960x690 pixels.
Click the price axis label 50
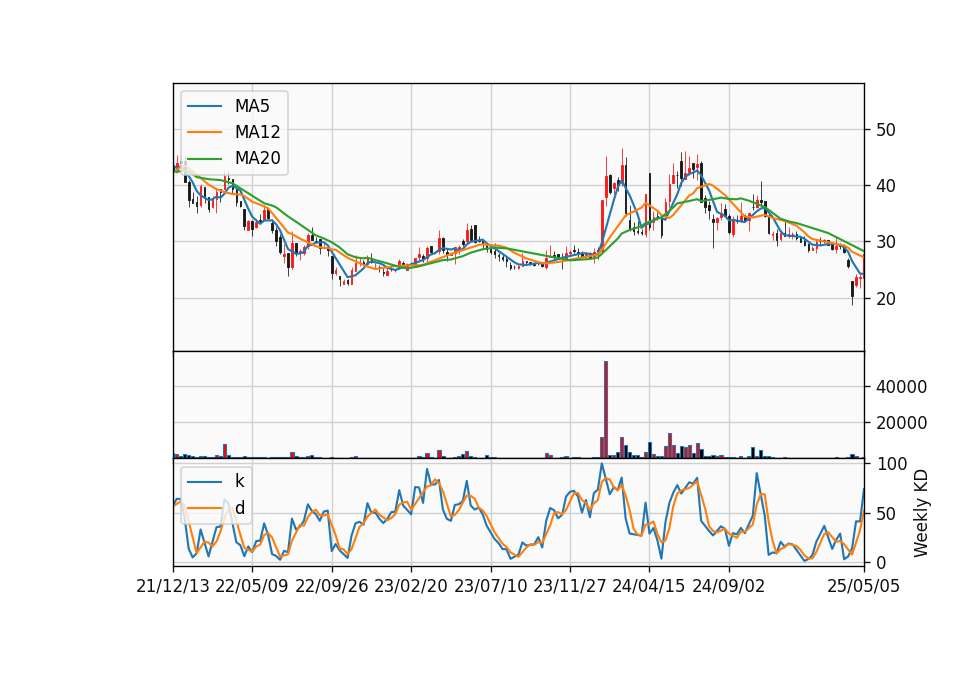pyautogui.click(x=886, y=130)
